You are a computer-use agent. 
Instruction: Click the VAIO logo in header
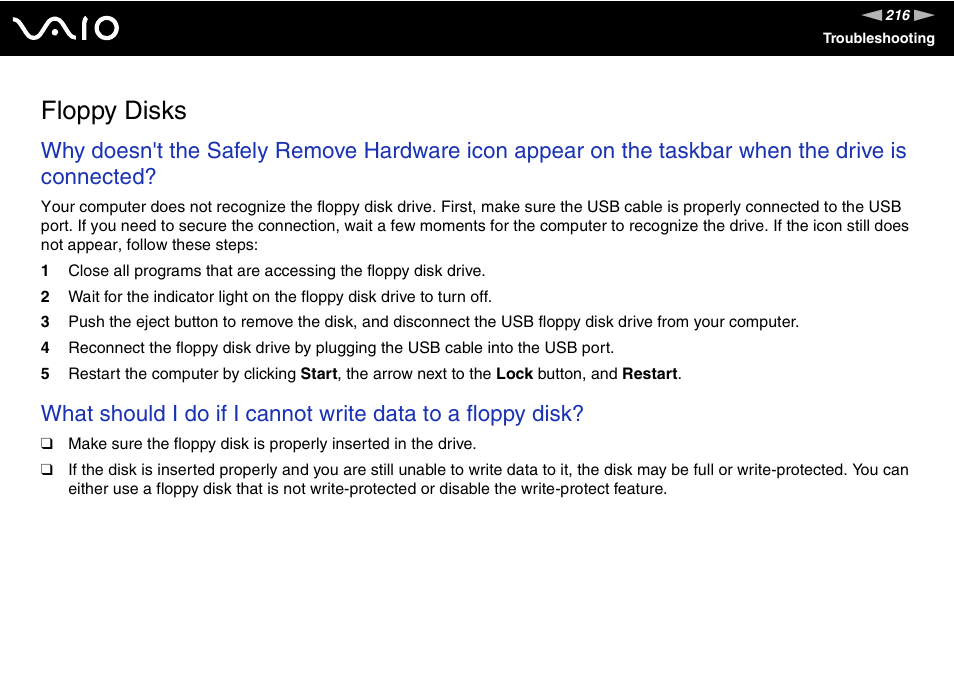(66, 29)
